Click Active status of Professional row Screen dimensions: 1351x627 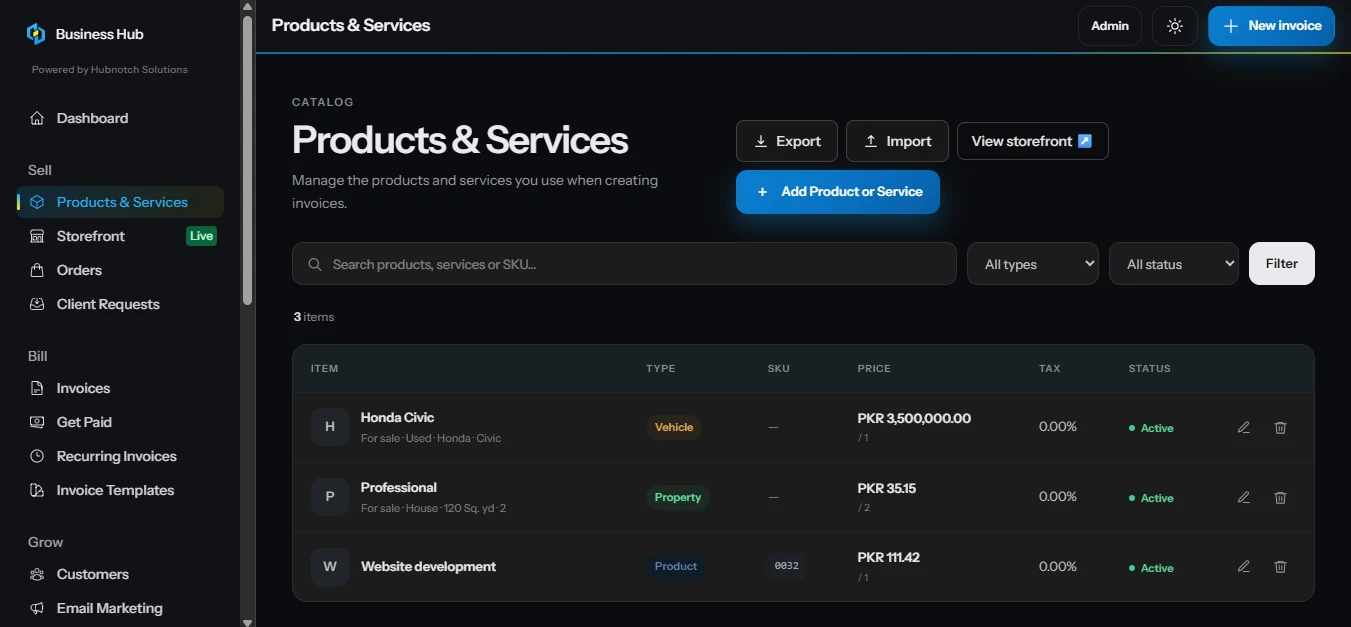[x=1151, y=498]
